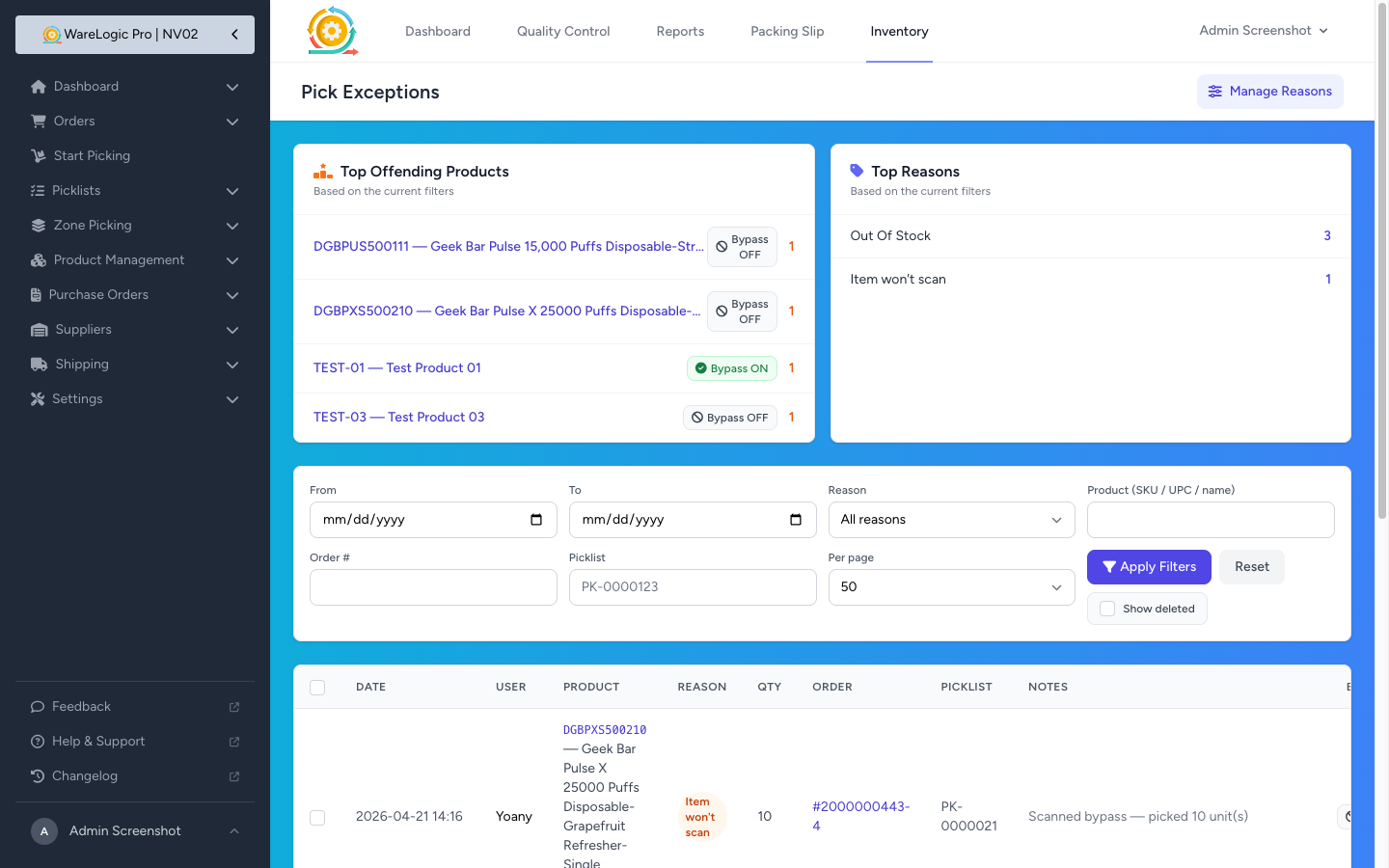The height and width of the screenshot is (868, 1389).
Task: Toggle Bypass OFF for TEST-03 product
Action: [x=729, y=418]
